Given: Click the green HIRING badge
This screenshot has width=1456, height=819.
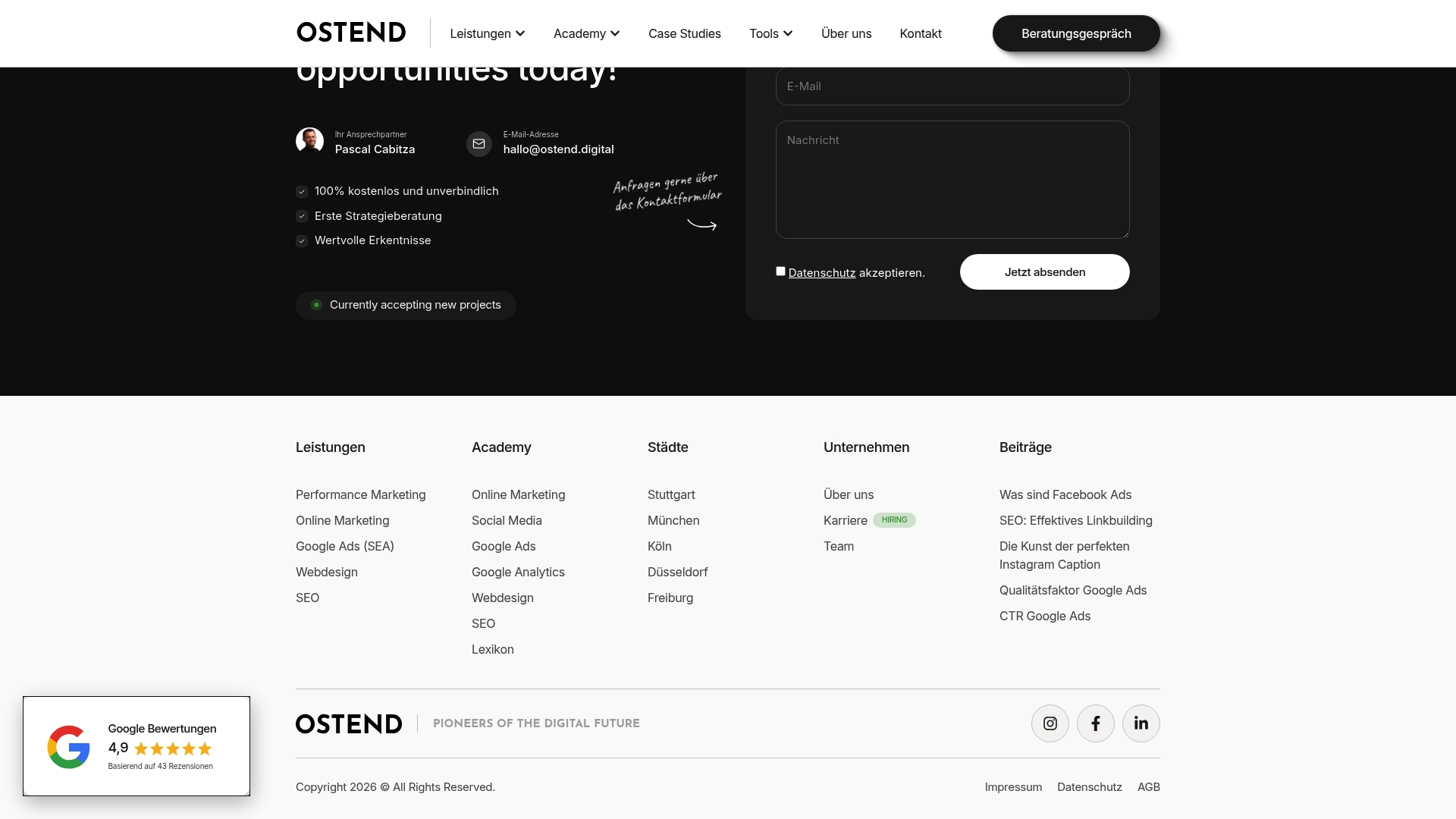Looking at the screenshot, I should [894, 520].
